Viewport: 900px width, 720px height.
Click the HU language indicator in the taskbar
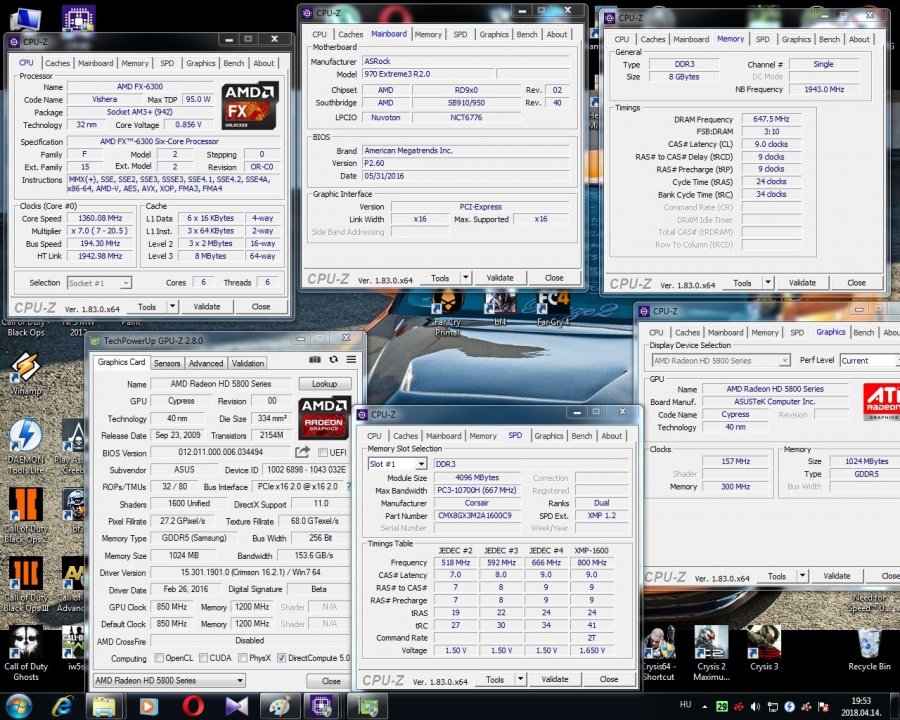point(685,704)
